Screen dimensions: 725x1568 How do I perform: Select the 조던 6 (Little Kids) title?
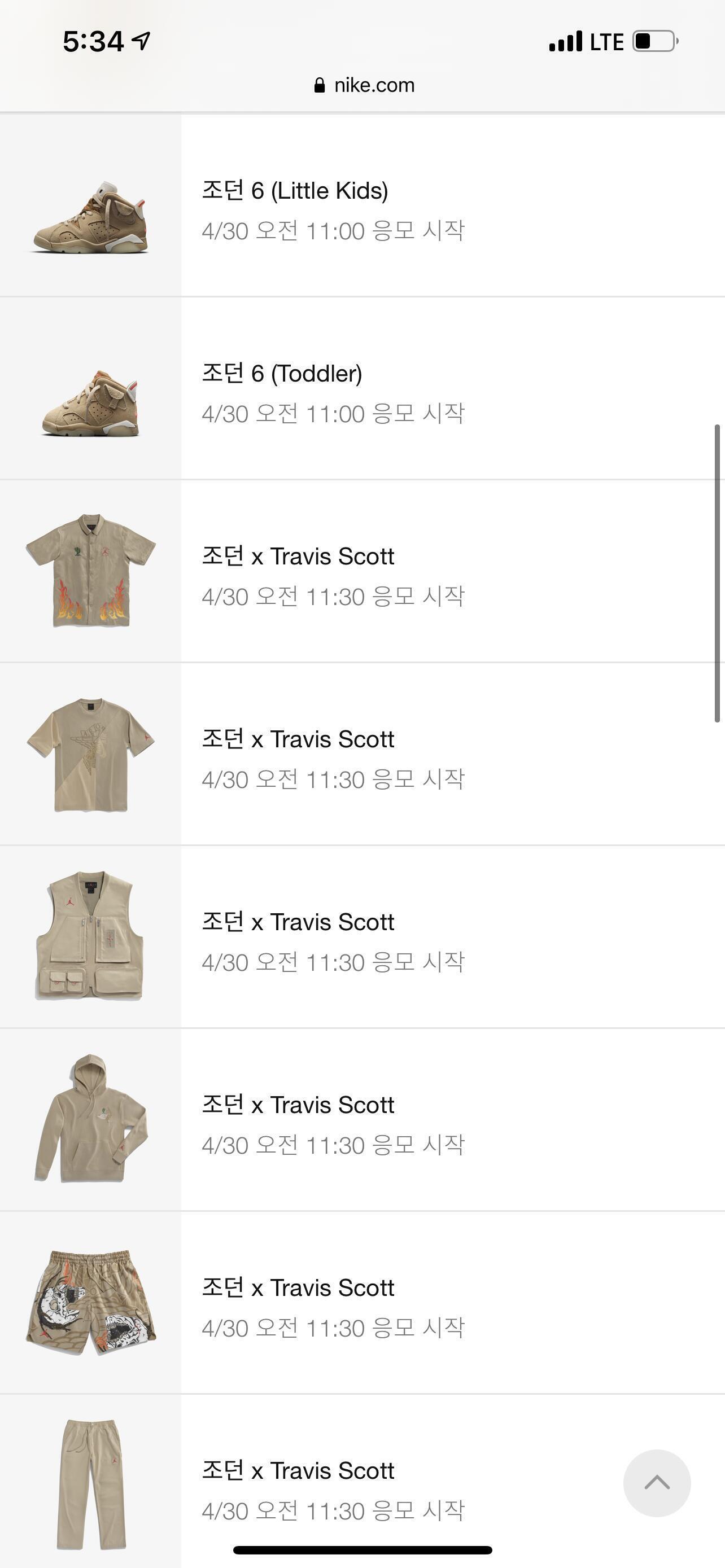pyautogui.click(x=295, y=191)
